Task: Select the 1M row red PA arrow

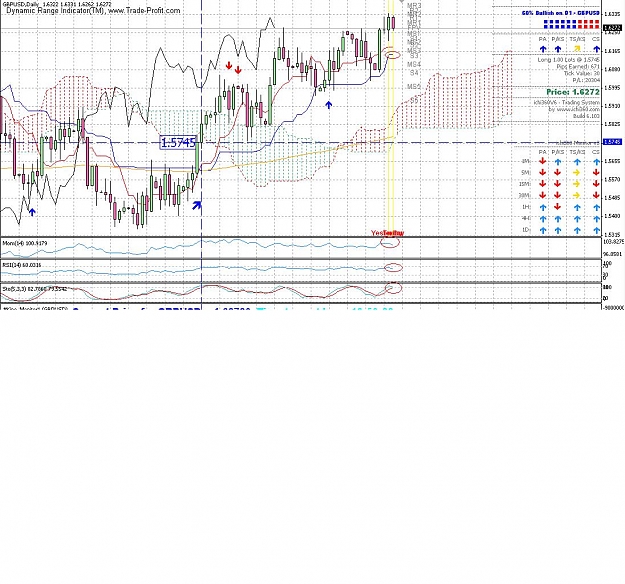Action: click(x=542, y=162)
